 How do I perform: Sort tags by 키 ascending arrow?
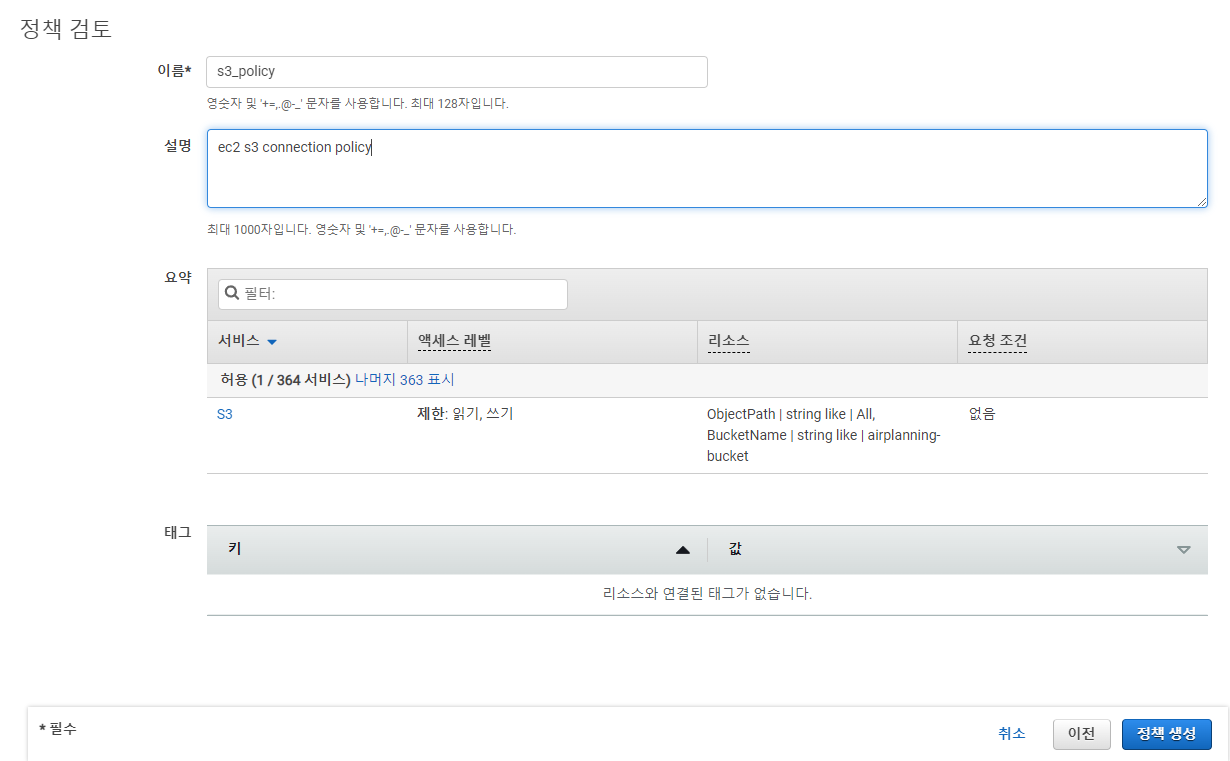tap(683, 550)
